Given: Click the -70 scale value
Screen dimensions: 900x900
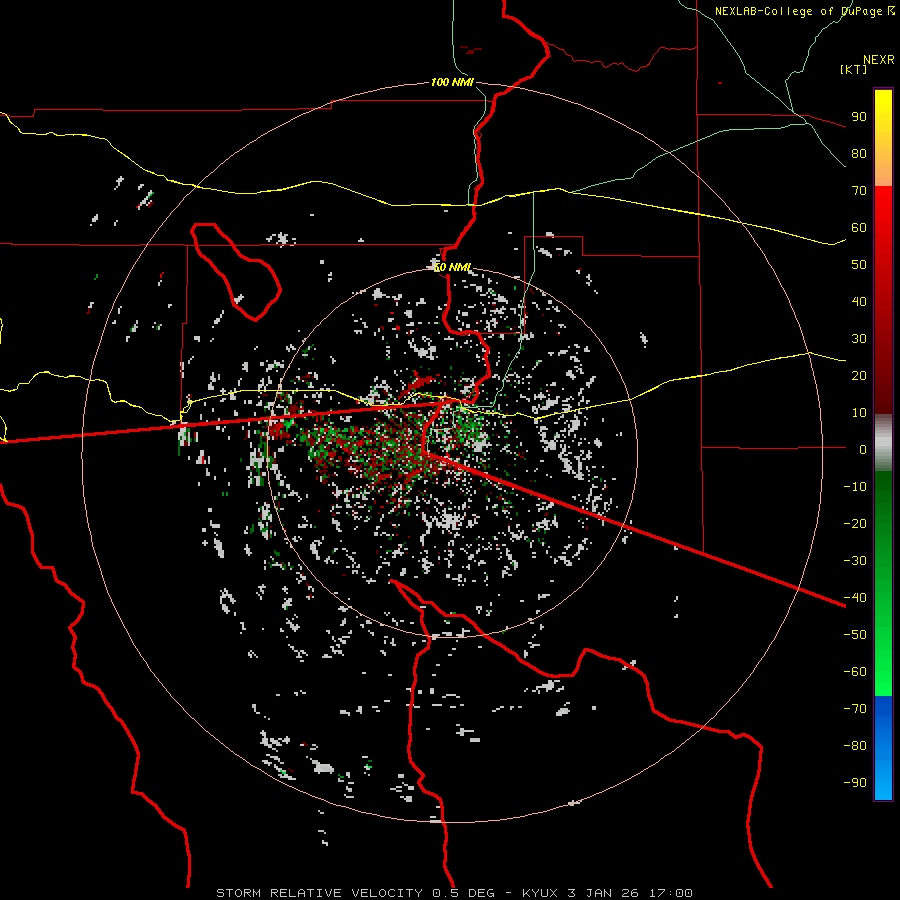Looking at the screenshot, I should click(x=855, y=709).
